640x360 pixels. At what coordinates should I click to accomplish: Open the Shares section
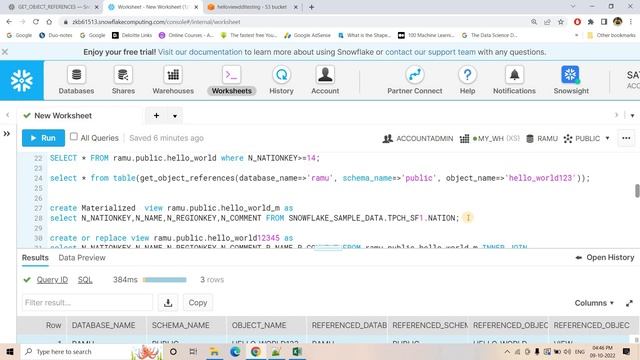click(123, 80)
